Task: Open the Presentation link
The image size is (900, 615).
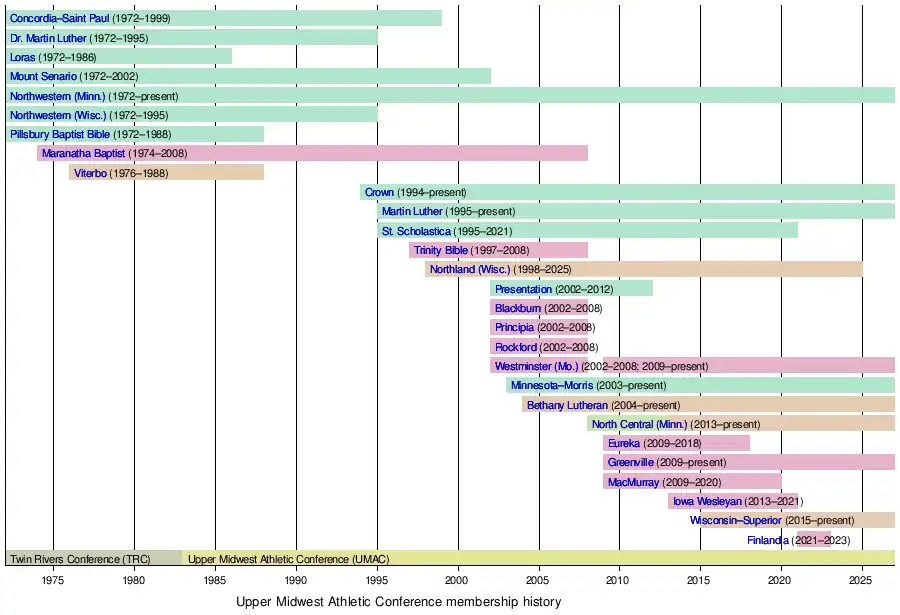Action: click(523, 289)
